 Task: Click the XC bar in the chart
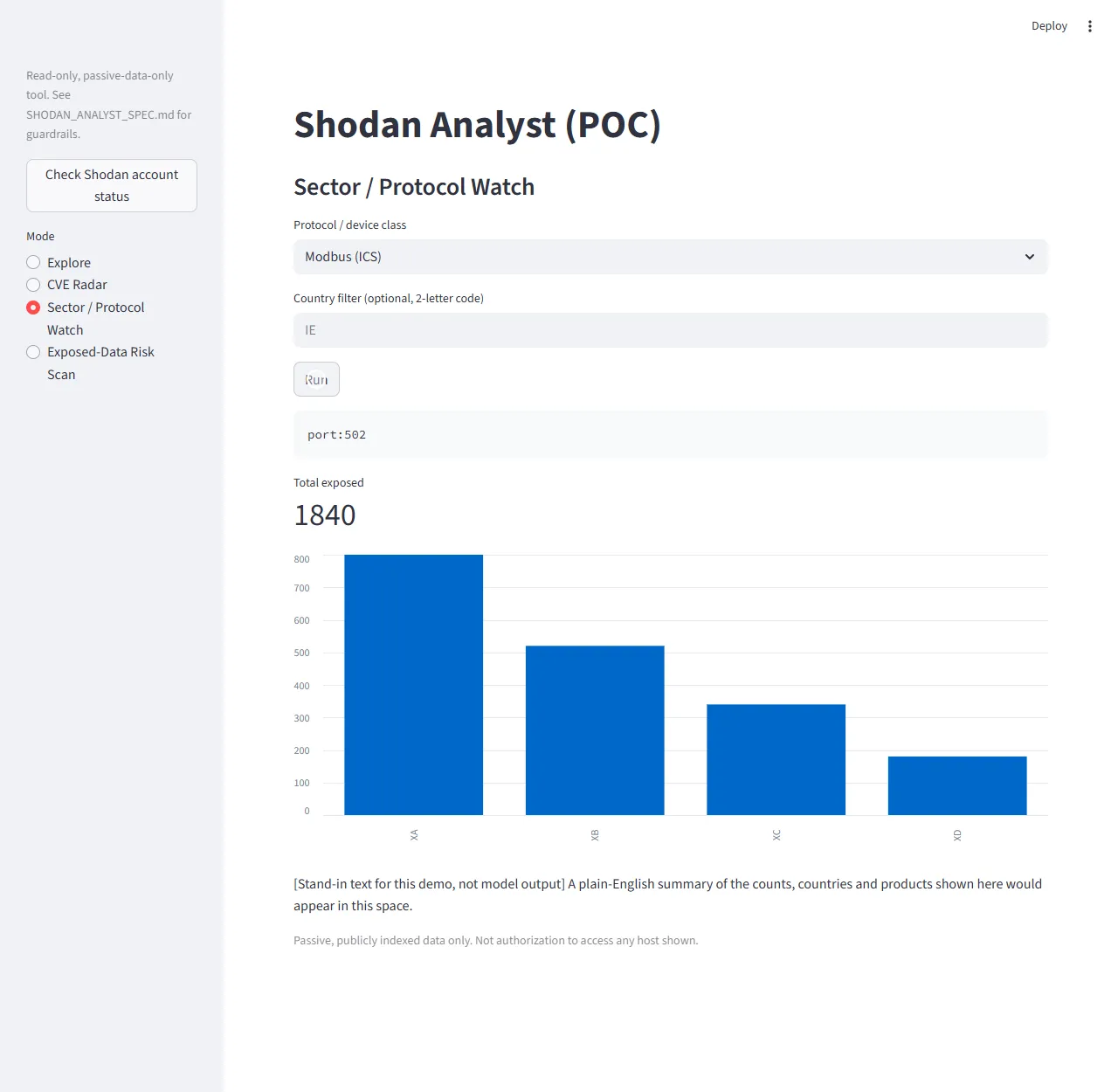776,759
